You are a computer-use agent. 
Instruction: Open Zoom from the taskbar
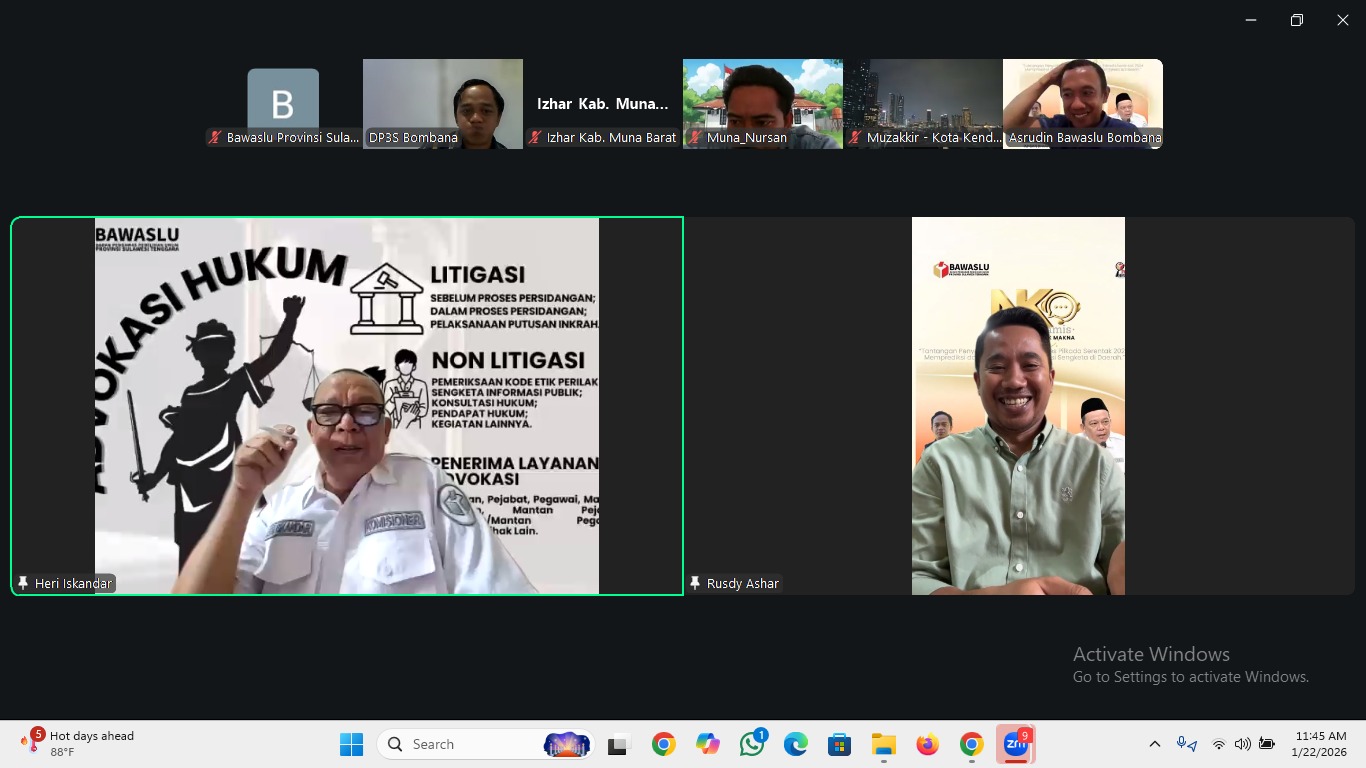pyautogui.click(x=1017, y=744)
